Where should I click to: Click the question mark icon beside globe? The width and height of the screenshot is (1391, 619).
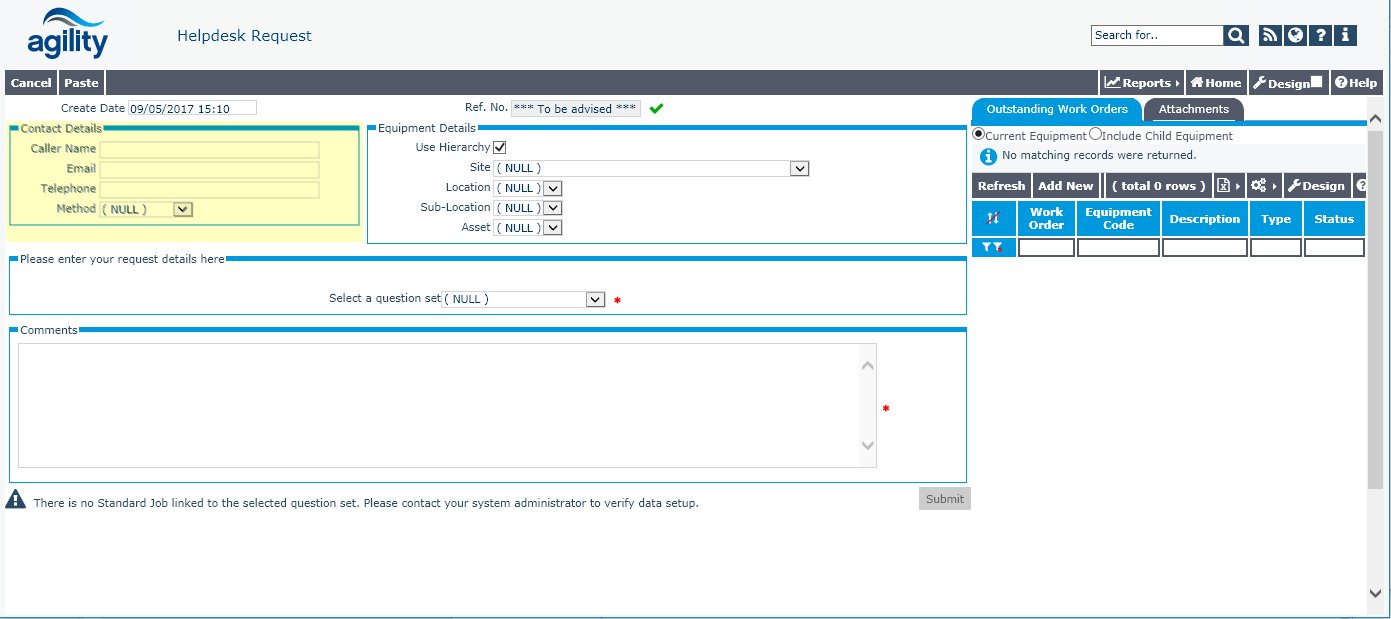point(1321,36)
